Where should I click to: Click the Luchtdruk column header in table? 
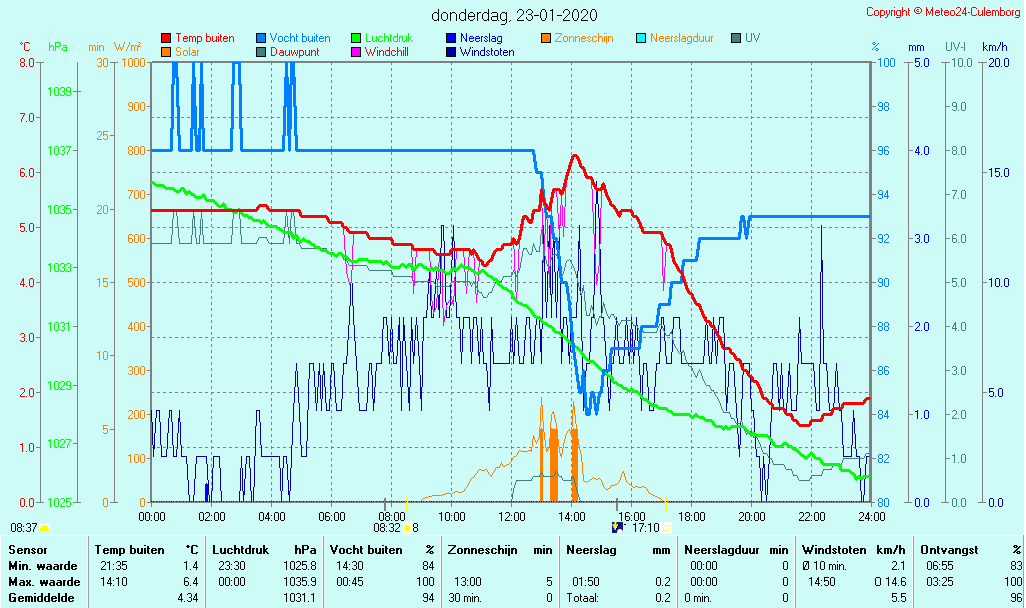pyautogui.click(x=242, y=549)
